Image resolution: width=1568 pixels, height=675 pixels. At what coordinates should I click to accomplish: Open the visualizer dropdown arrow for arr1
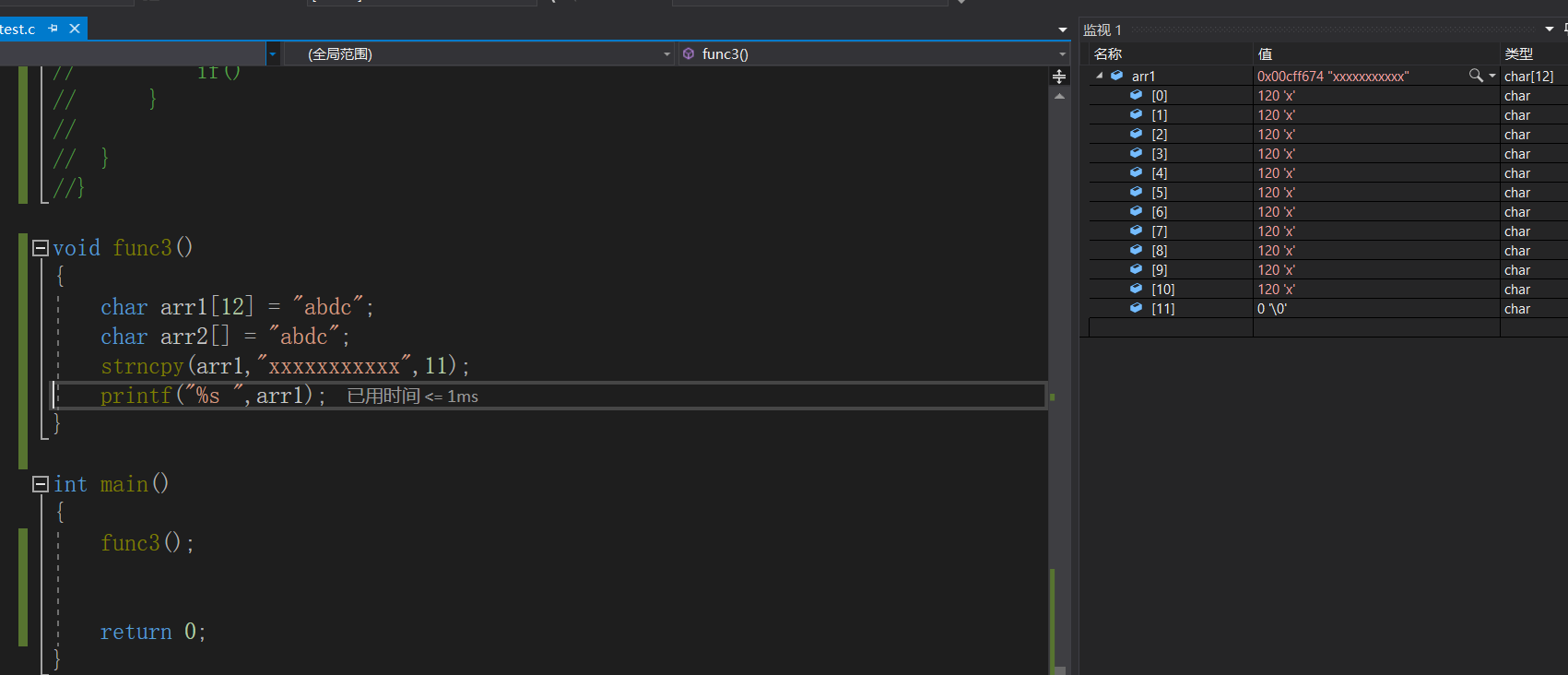point(1492,76)
